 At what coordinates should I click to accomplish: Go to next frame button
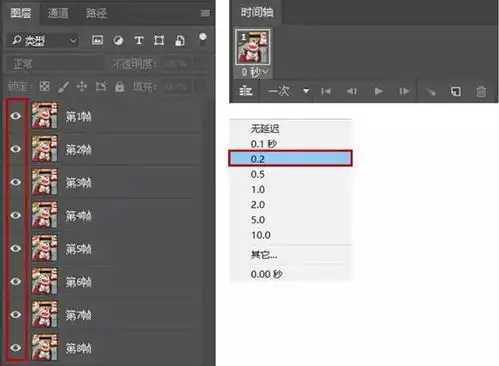(x=404, y=91)
